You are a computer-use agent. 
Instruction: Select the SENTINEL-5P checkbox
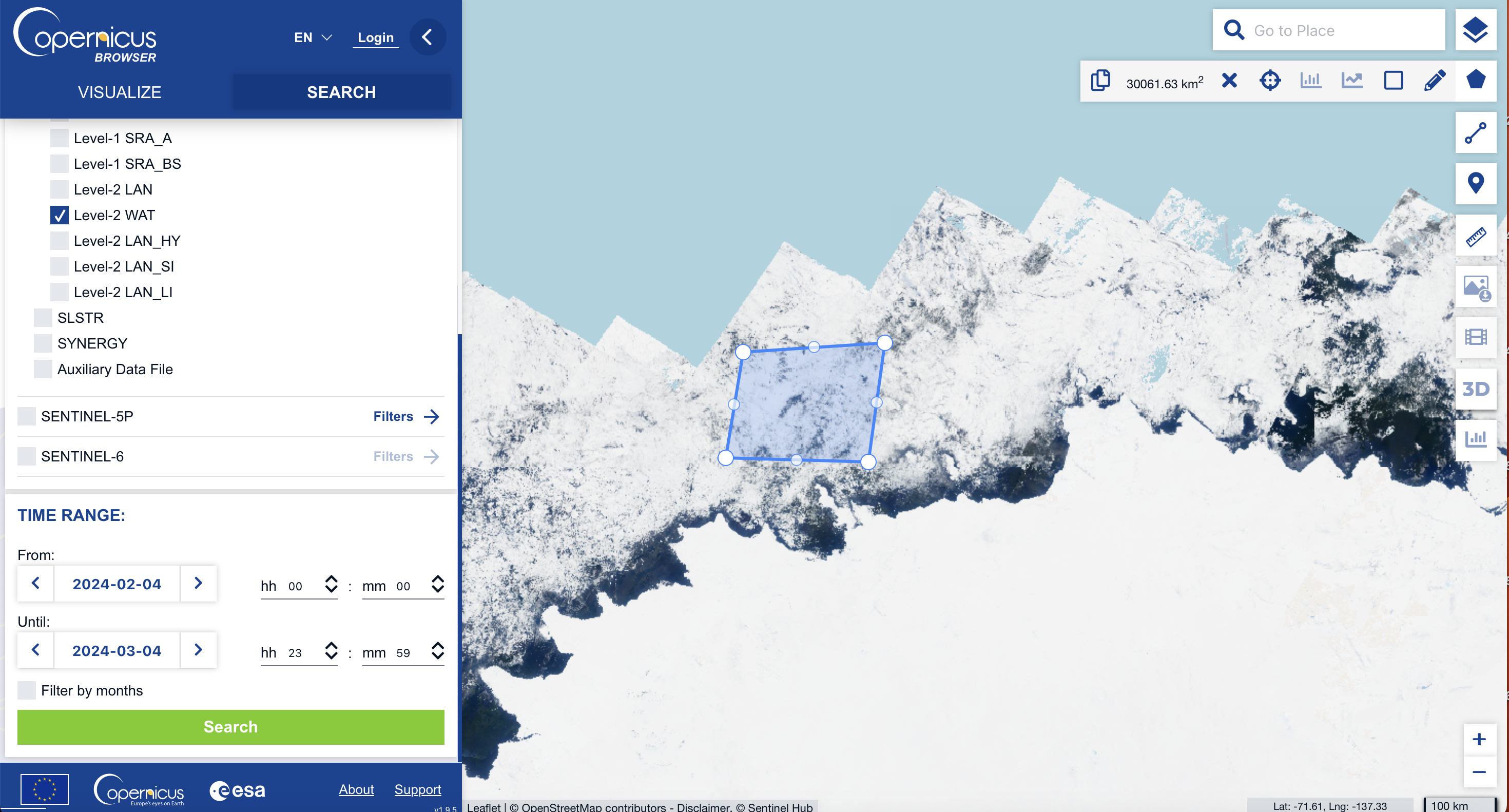coord(26,416)
